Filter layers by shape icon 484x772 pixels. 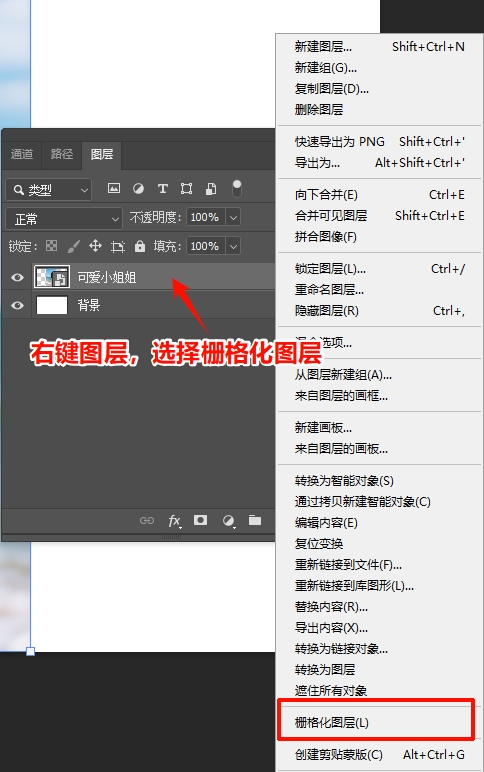(x=186, y=188)
